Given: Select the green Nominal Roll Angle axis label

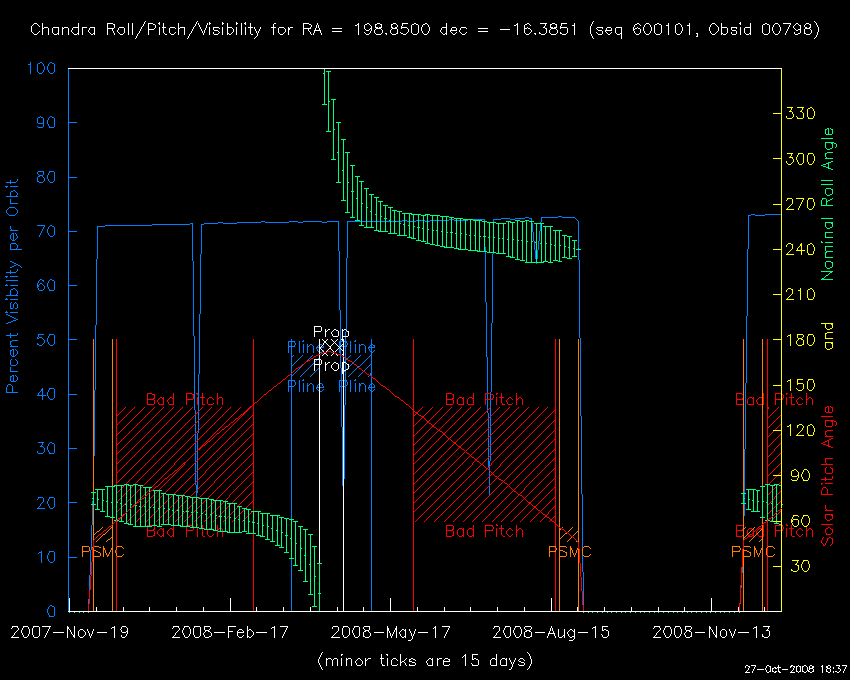Looking at the screenshot, I should pyautogui.click(x=827, y=203).
